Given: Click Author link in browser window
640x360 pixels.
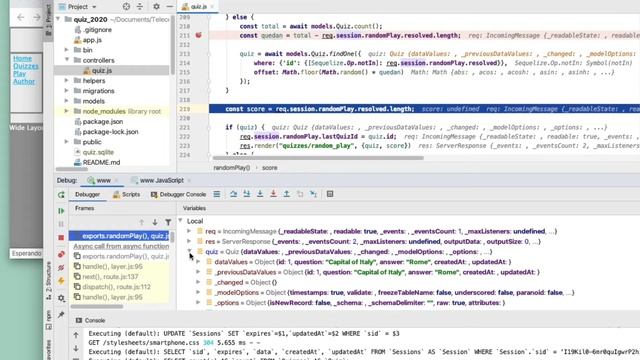Looking at the screenshot, I should pyautogui.click(x=24, y=82).
